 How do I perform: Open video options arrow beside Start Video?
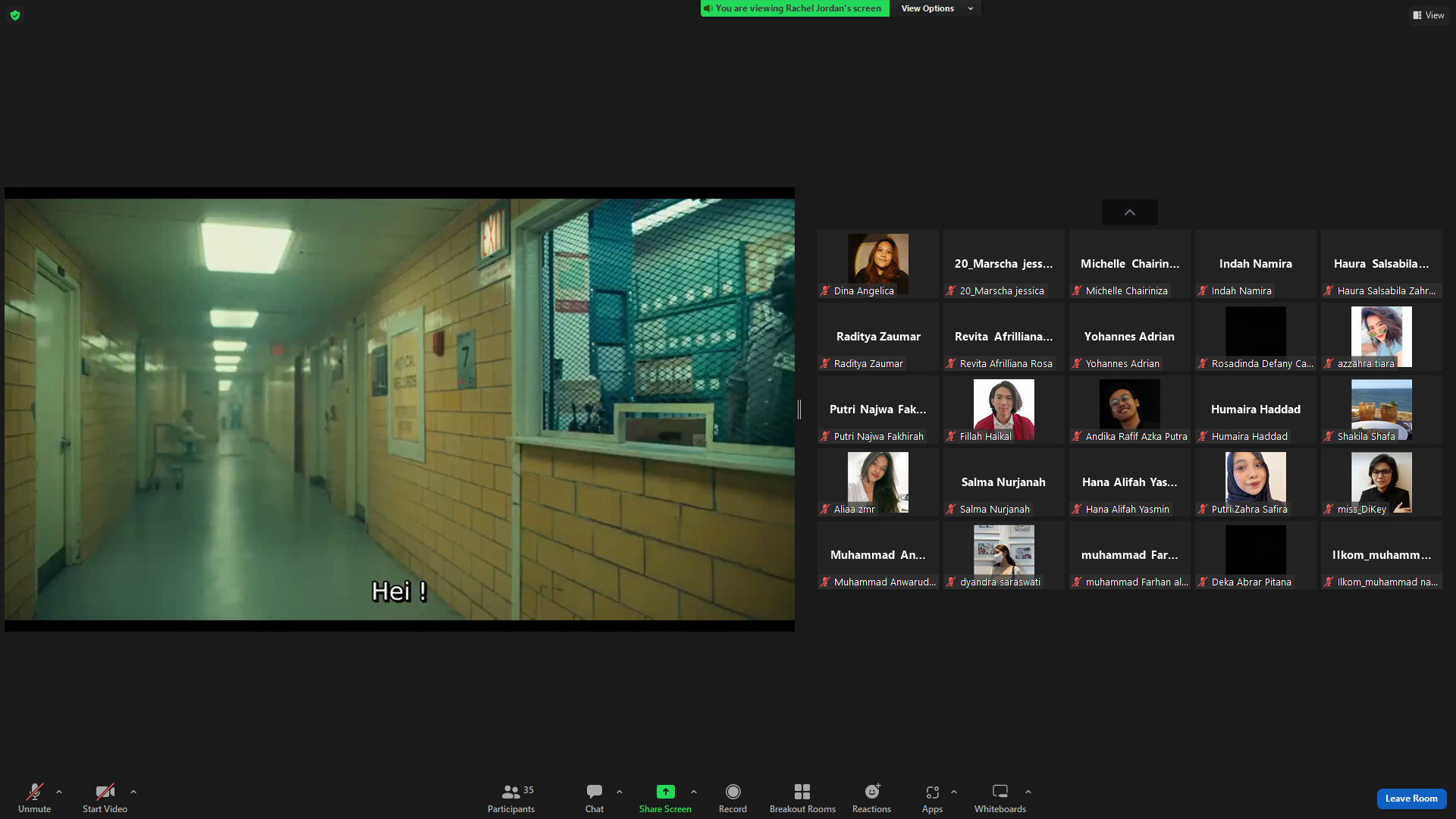[x=133, y=792]
